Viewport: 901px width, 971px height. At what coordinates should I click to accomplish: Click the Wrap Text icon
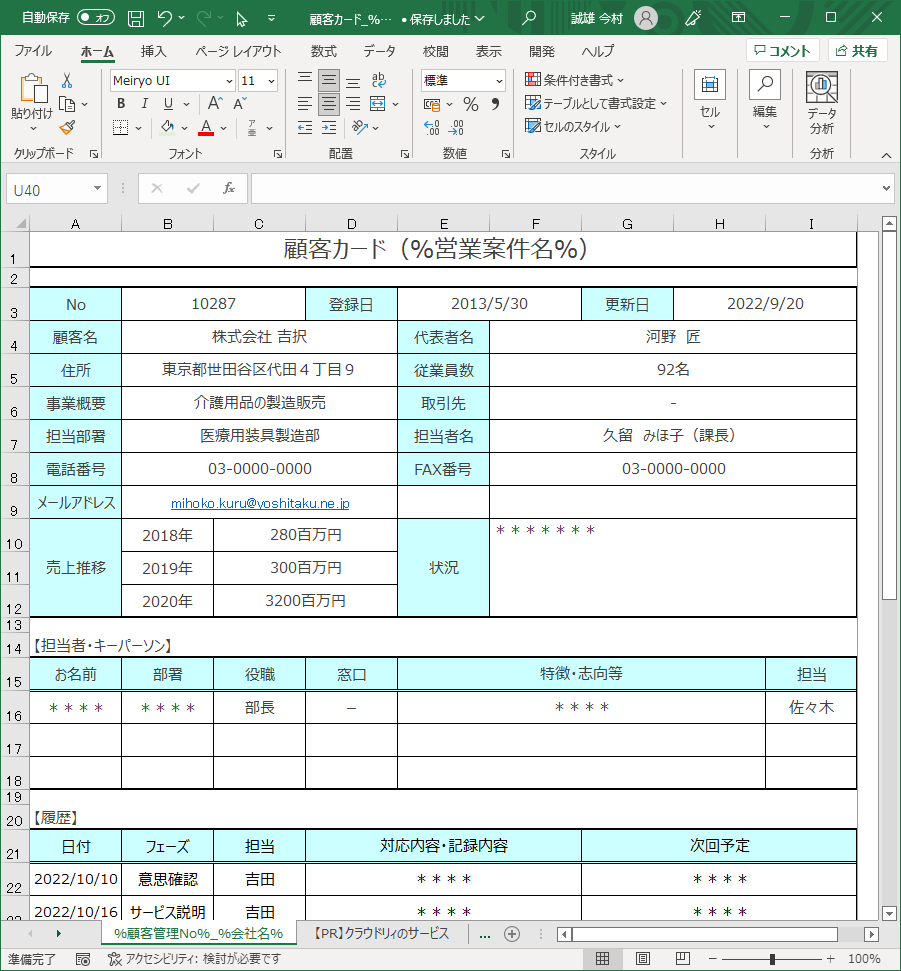[x=379, y=81]
